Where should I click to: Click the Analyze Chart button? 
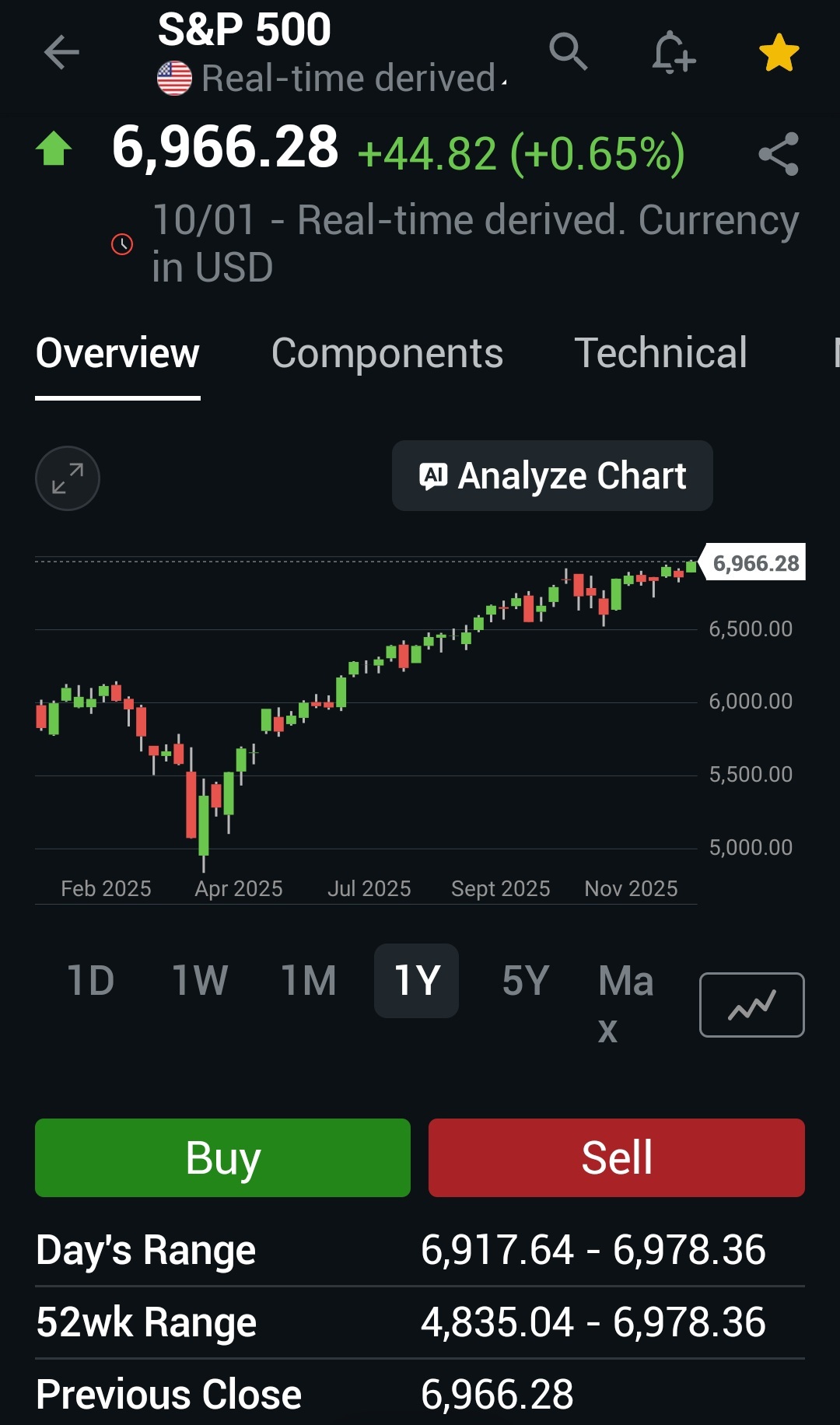(552, 476)
